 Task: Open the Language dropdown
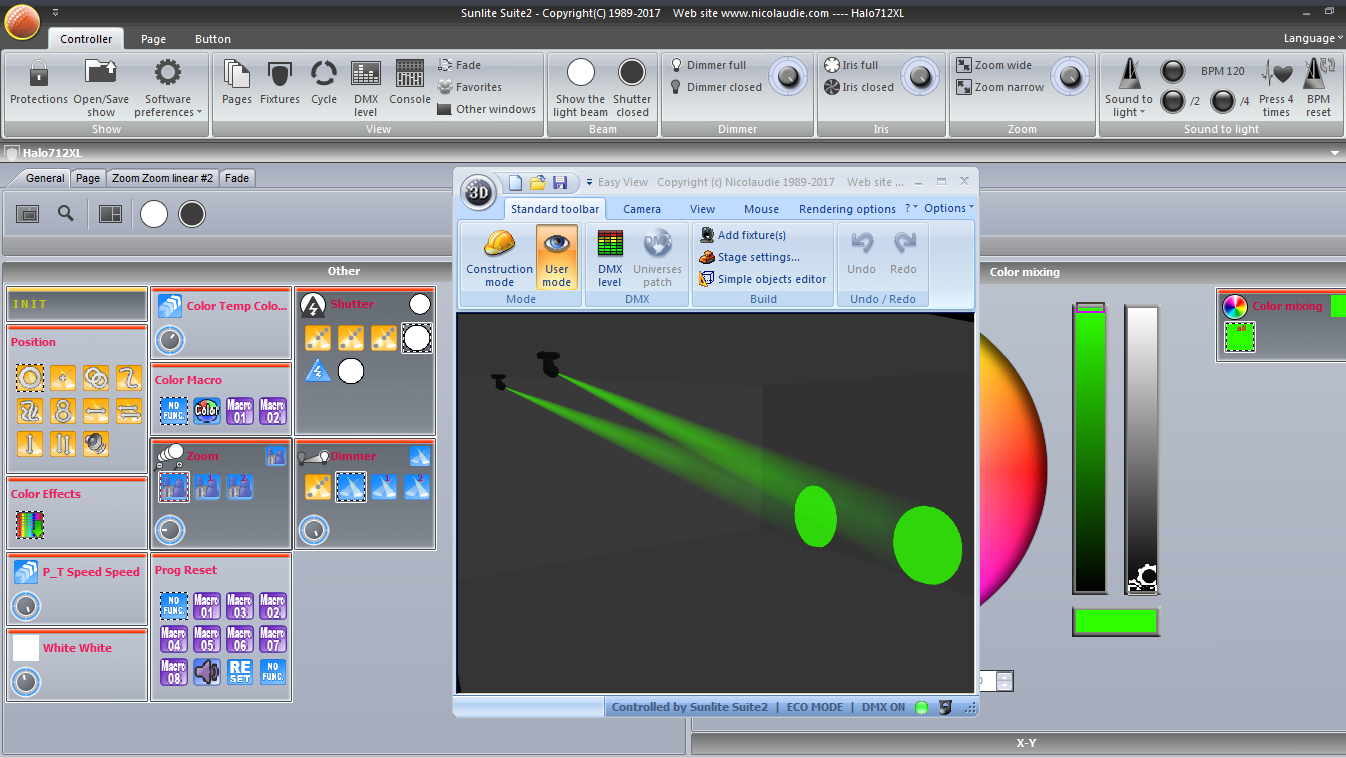pos(1313,38)
